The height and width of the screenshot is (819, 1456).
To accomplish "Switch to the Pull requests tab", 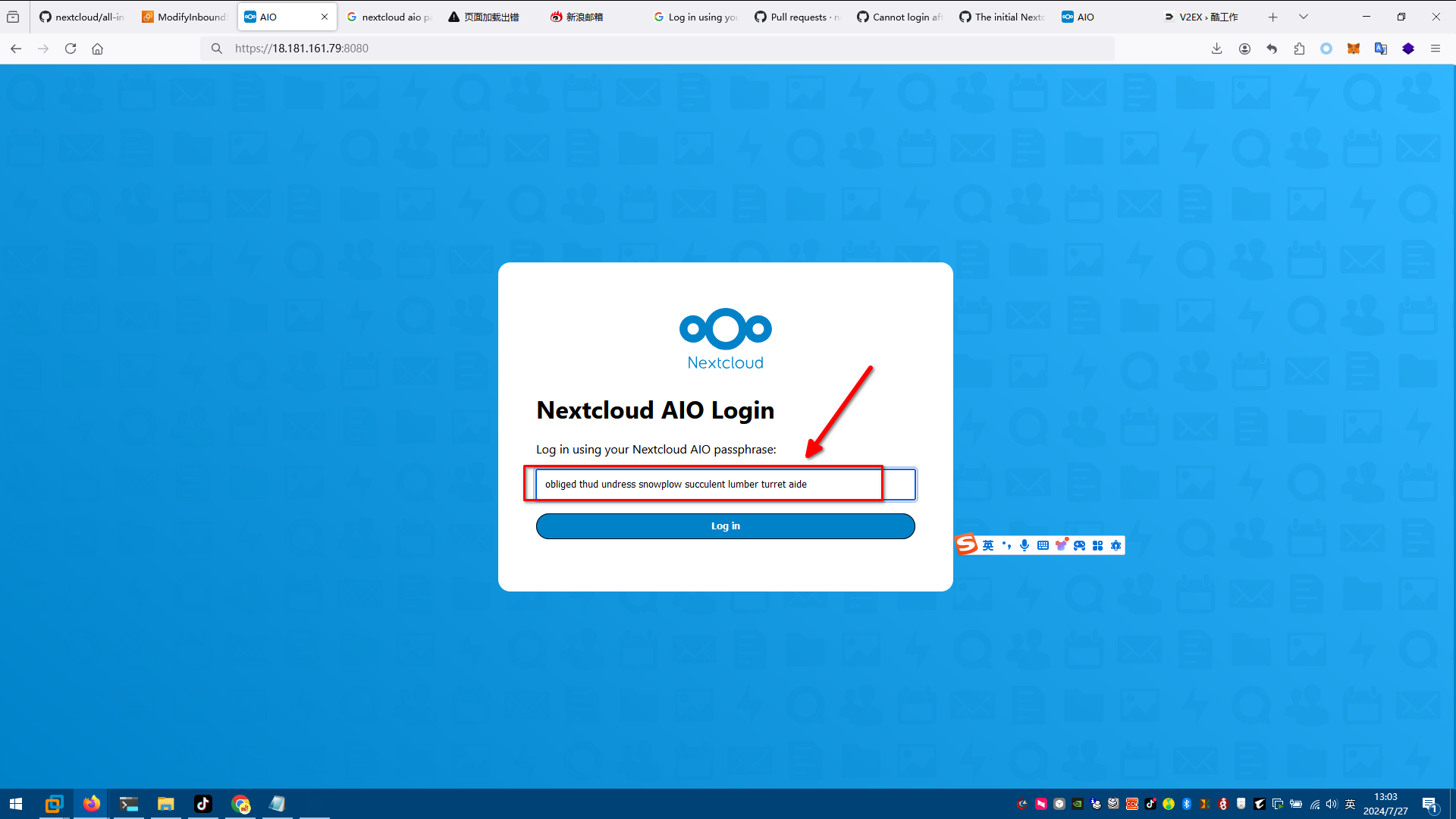I will coord(798,17).
